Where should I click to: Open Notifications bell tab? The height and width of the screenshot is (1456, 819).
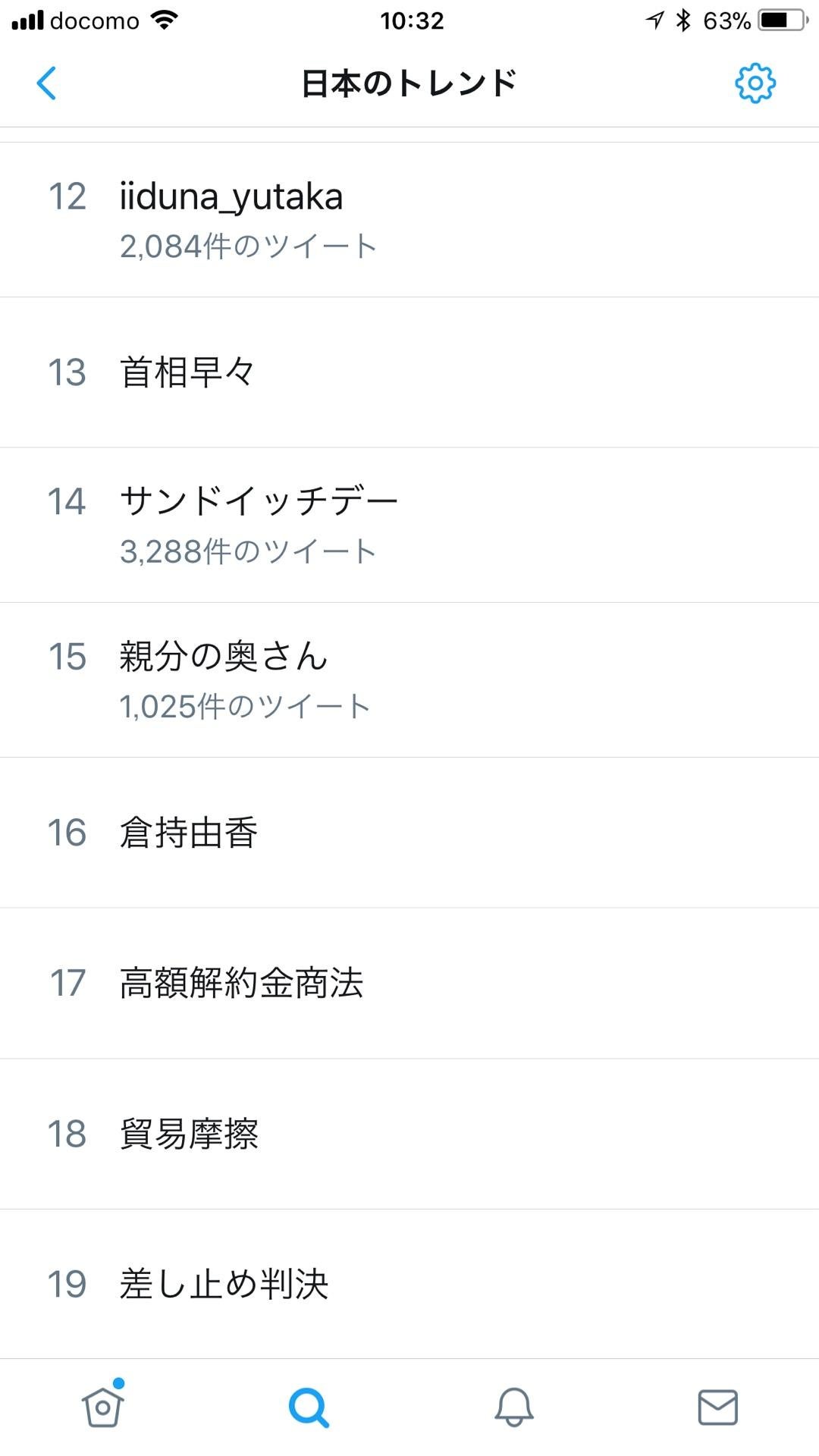click(x=513, y=1407)
